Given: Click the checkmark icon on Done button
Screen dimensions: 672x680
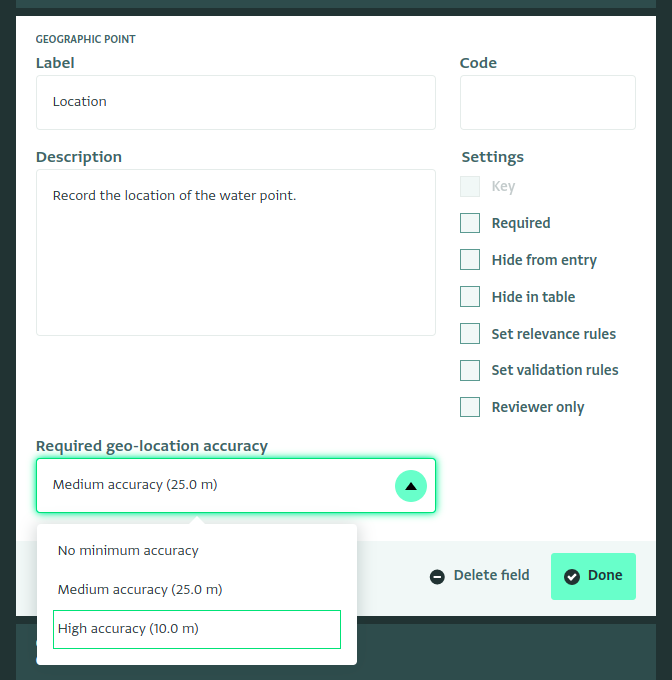Looking at the screenshot, I should pyautogui.click(x=572, y=577).
